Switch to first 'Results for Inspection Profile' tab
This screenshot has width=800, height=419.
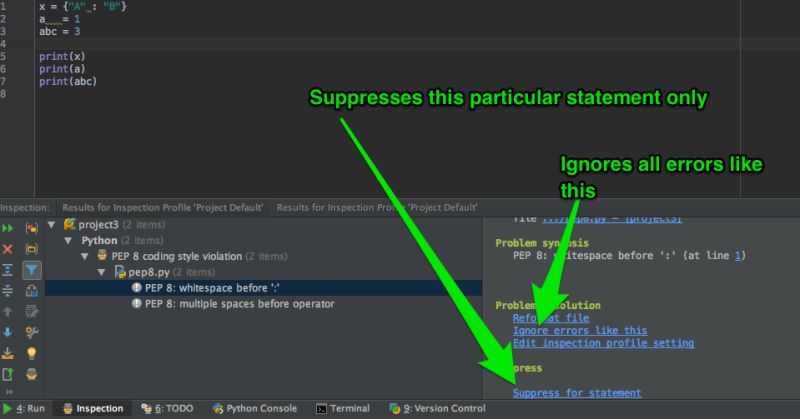[162, 208]
